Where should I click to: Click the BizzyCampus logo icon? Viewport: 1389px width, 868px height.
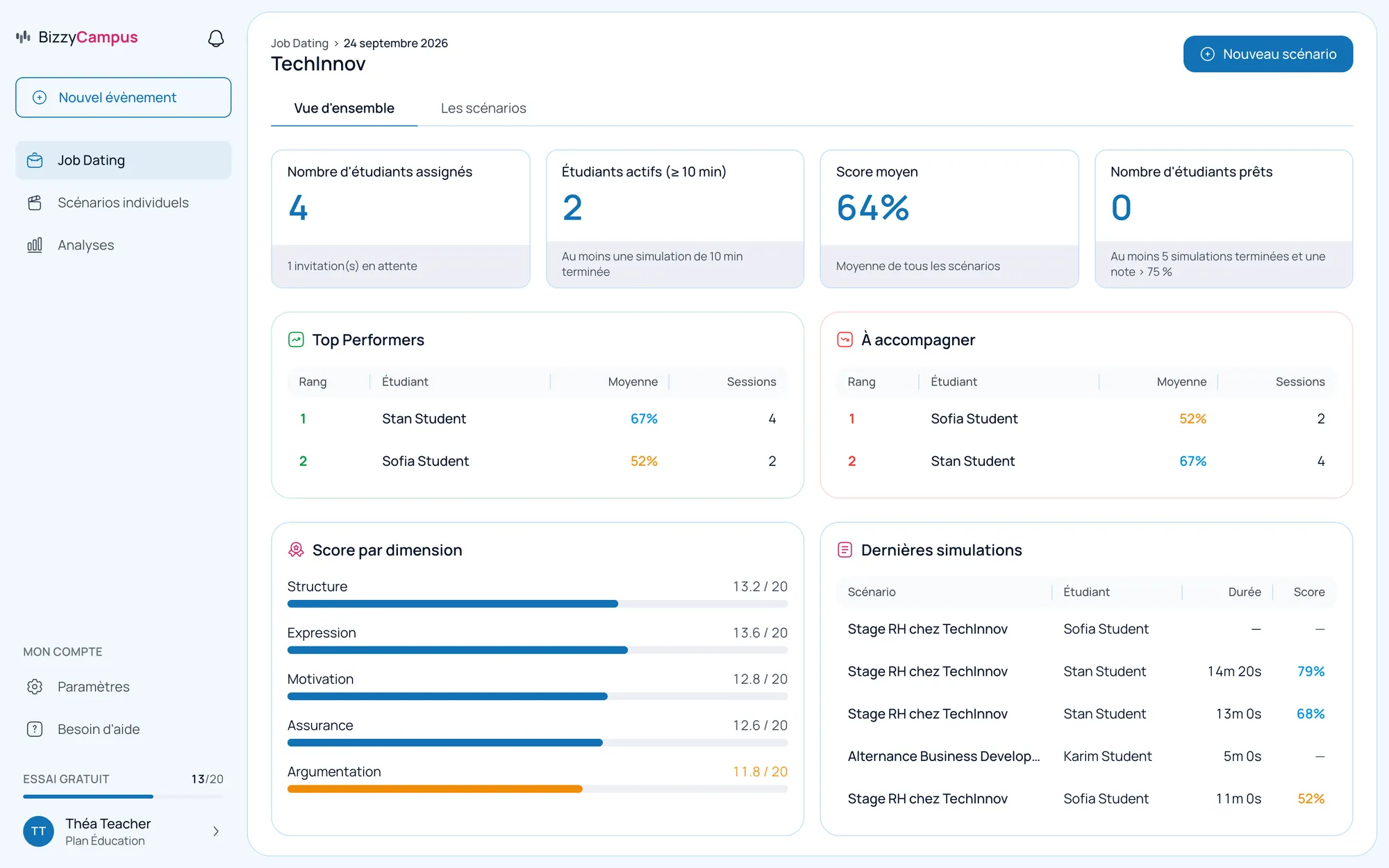pos(24,37)
